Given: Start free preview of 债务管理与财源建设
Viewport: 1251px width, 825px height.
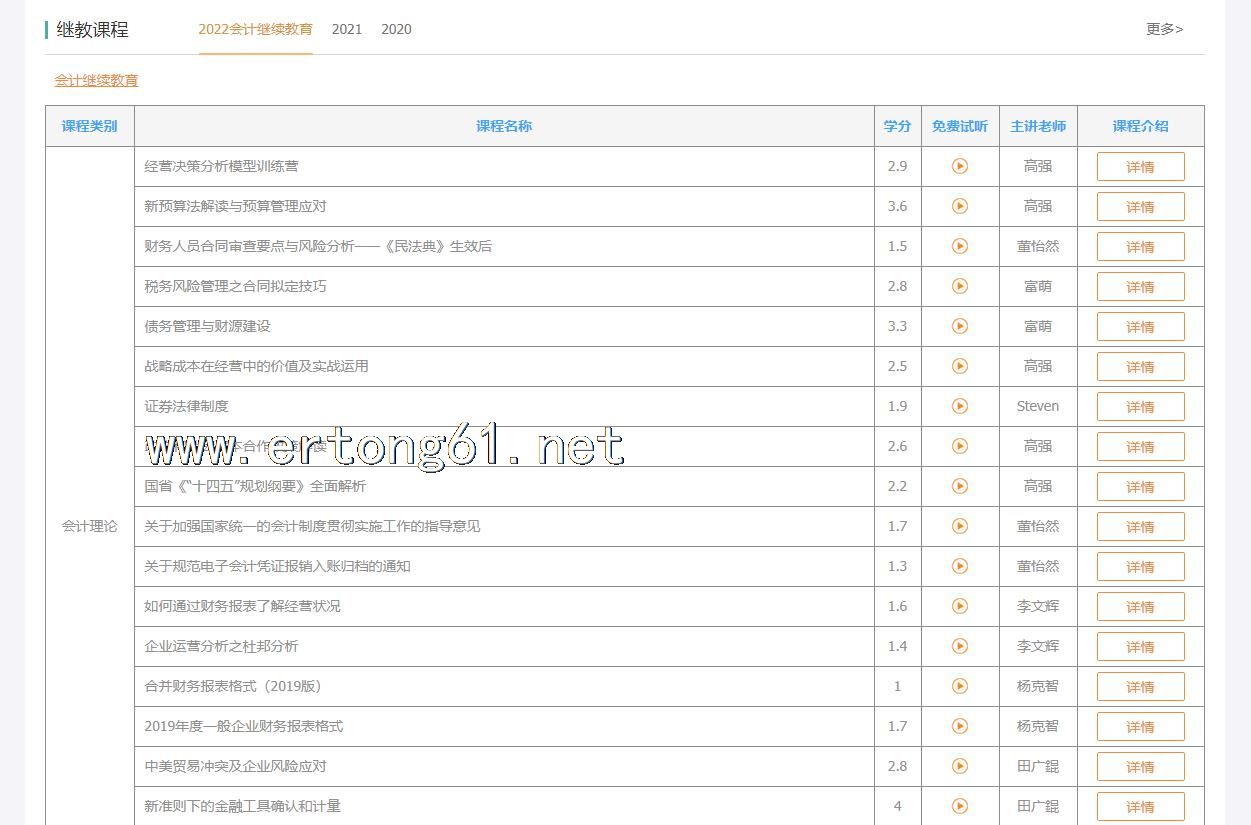Looking at the screenshot, I should (x=959, y=326).
